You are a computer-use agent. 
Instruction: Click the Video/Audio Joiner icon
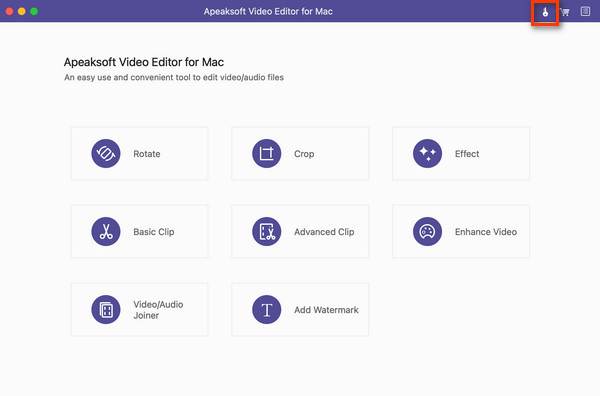pyautogui.click(x=106, y=310)
